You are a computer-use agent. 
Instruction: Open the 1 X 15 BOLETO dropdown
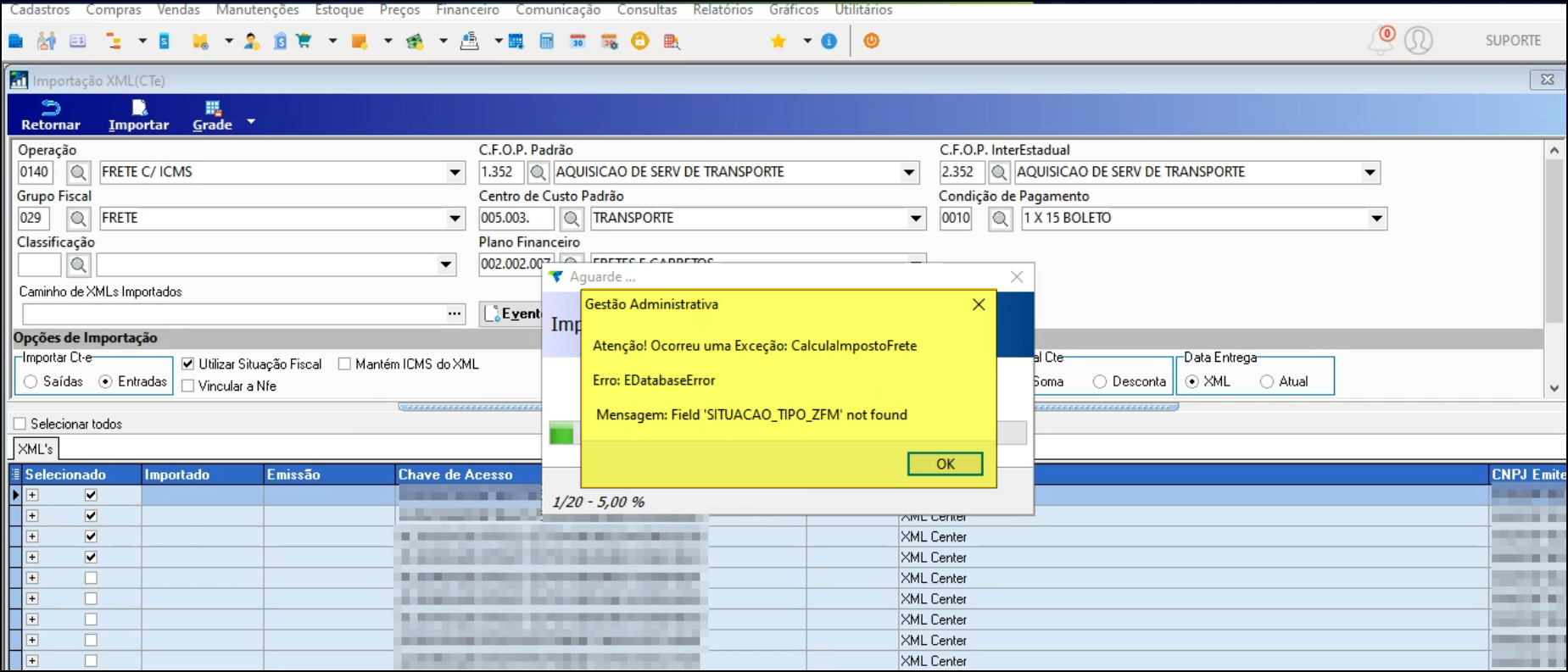(x=1377, y=219)
